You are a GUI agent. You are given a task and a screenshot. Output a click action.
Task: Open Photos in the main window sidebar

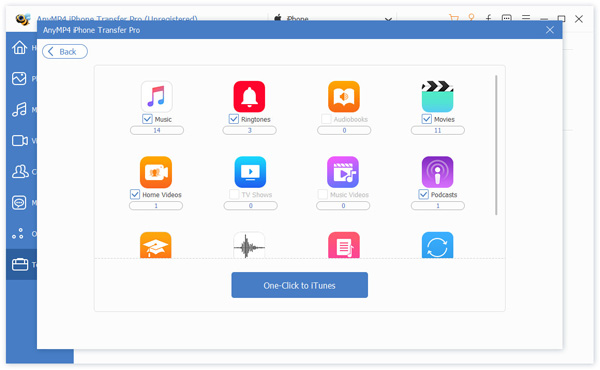click(22, 78)
